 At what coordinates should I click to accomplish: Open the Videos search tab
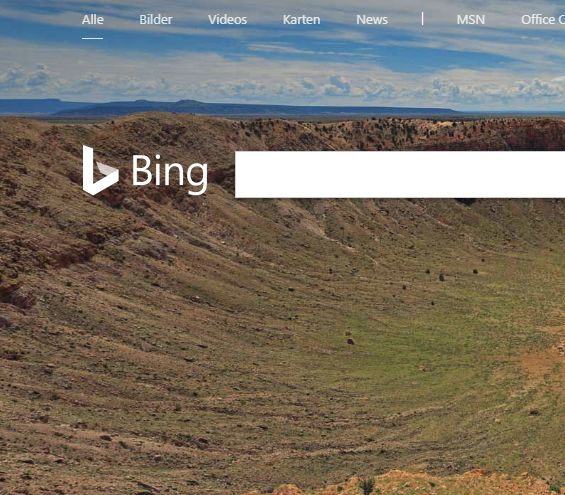(x=227, y=19)
